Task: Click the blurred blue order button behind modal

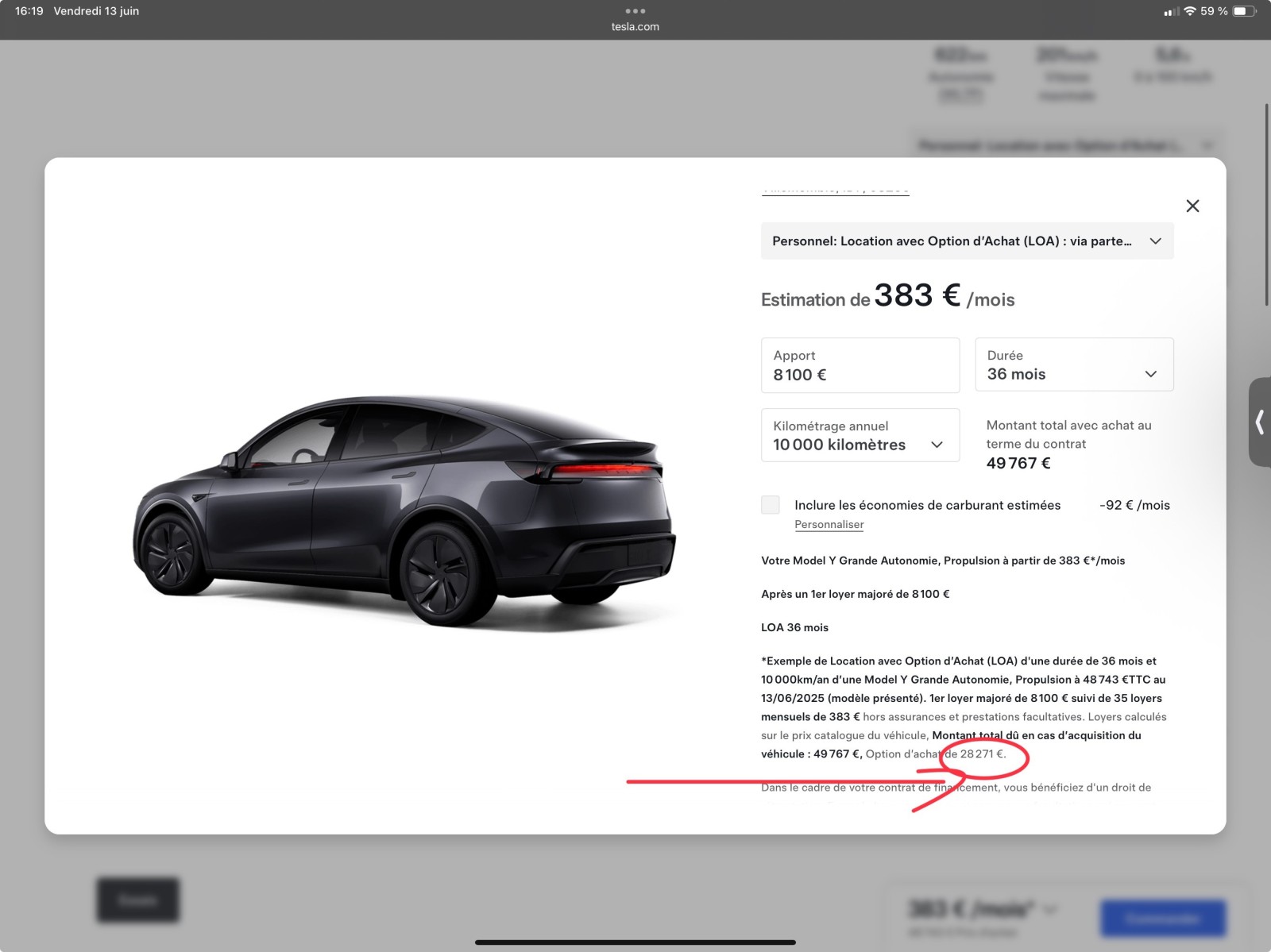Action: click(1163, 919)
